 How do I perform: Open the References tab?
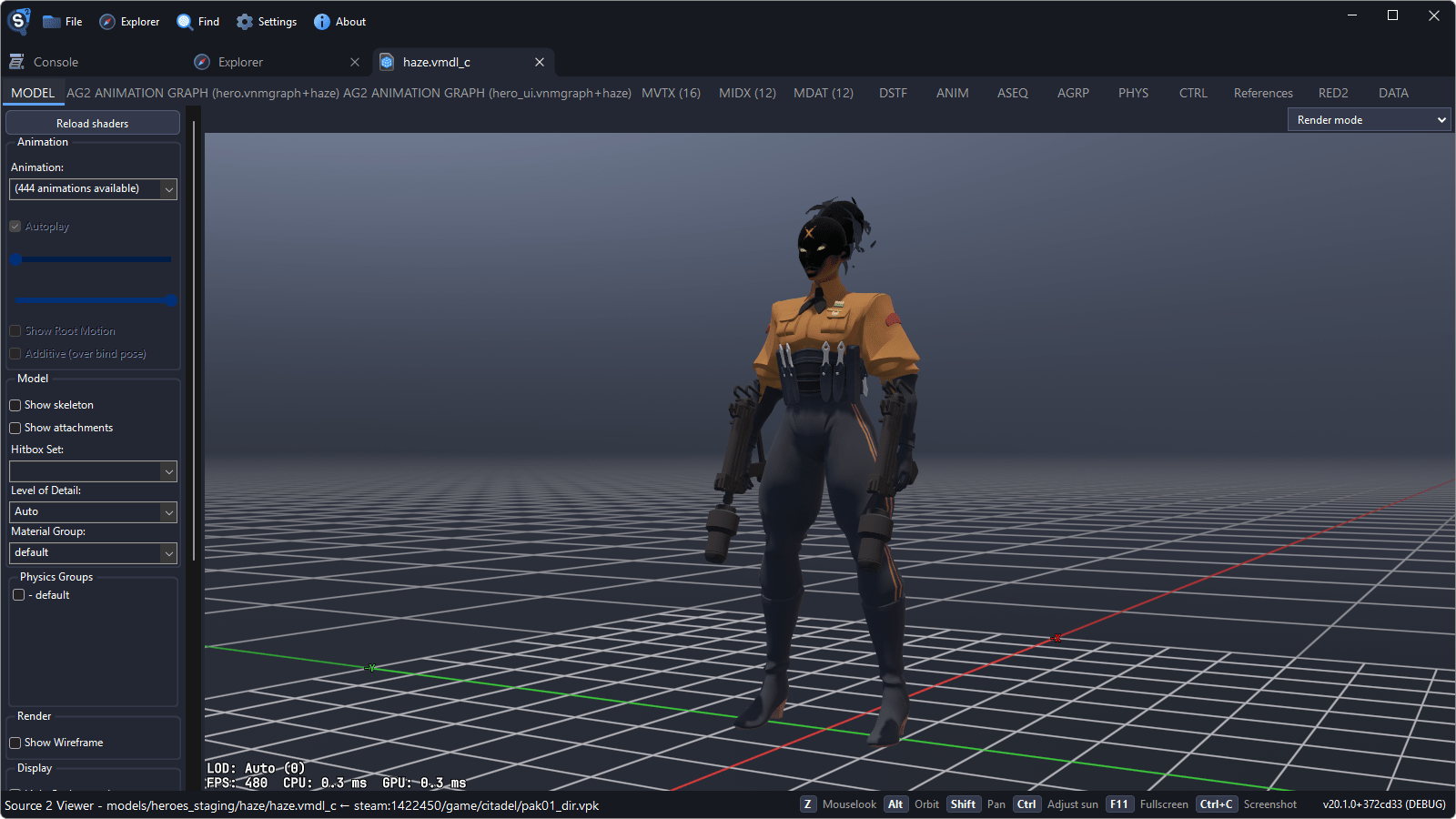[x=1263, y=93]
